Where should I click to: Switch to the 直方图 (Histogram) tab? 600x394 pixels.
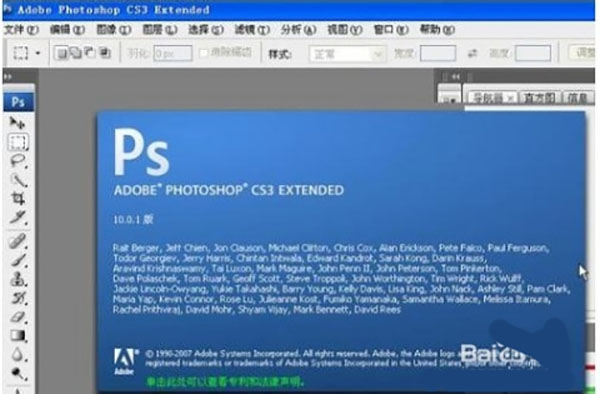point(539,98)
